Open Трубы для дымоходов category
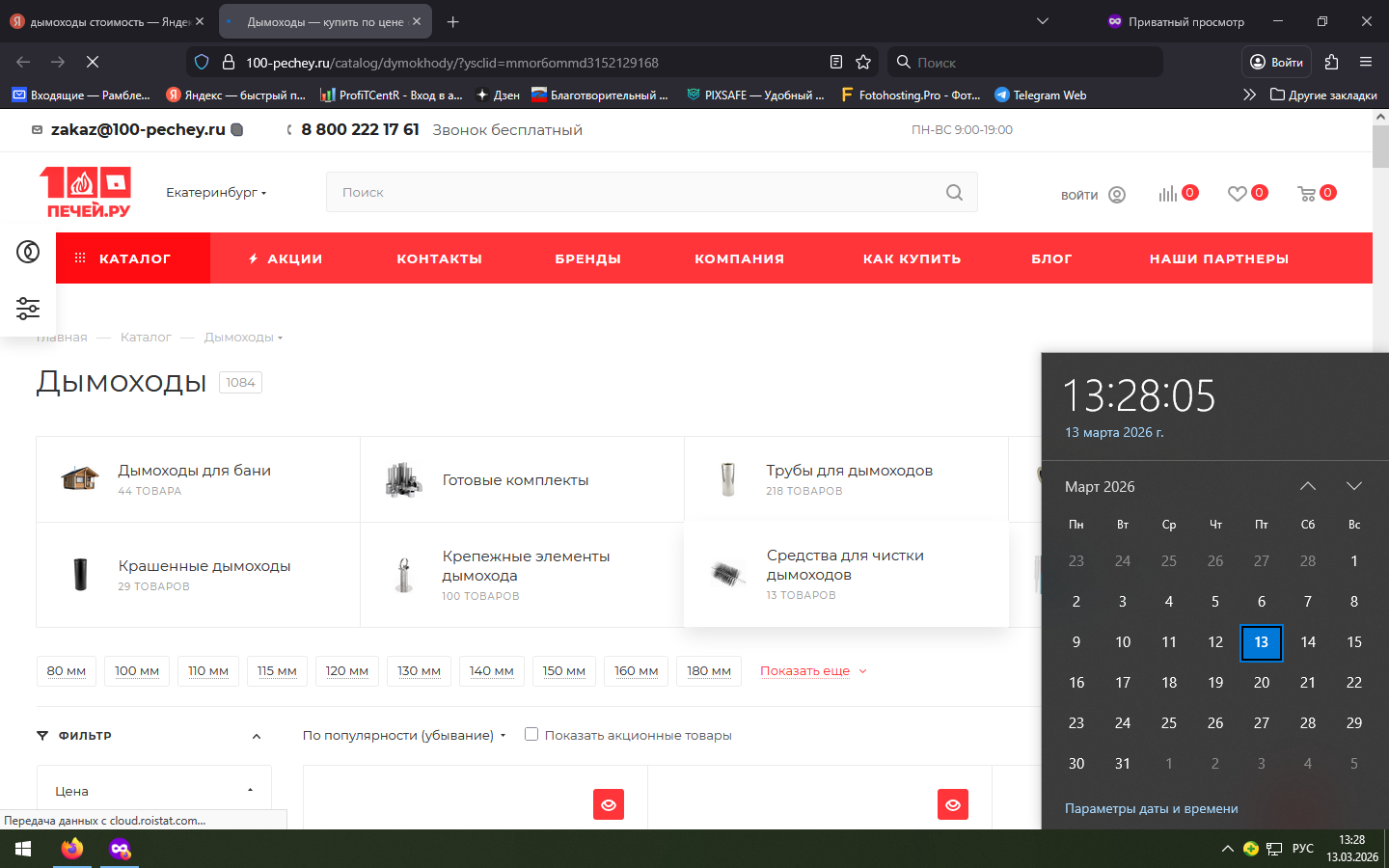1389x868 pixels. click(846, 479)
